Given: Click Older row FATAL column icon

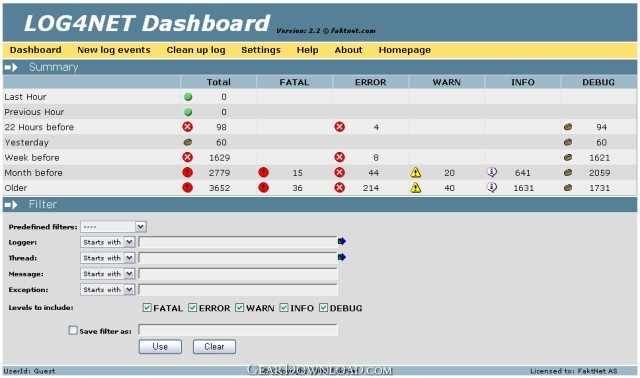Looking at the screenshot, I should point(264,187).
